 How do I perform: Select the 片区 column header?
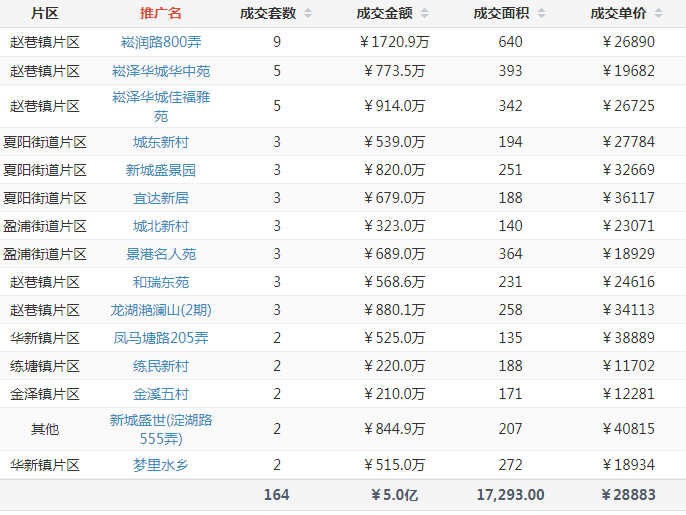(x=45, y=13)
